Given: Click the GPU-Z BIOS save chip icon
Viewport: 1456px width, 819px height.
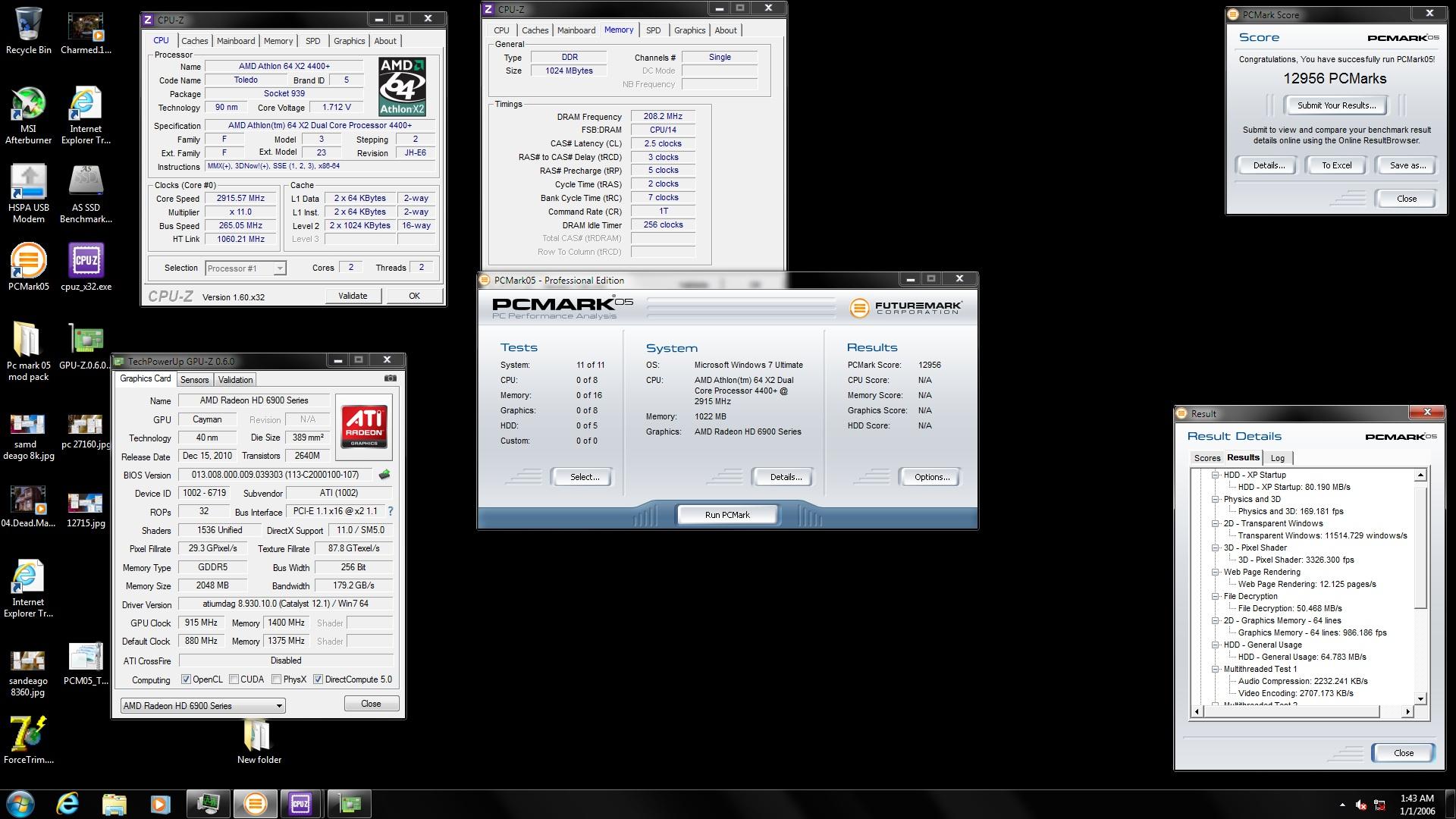Looking at the screenshot, I should [x=384, y=475].
